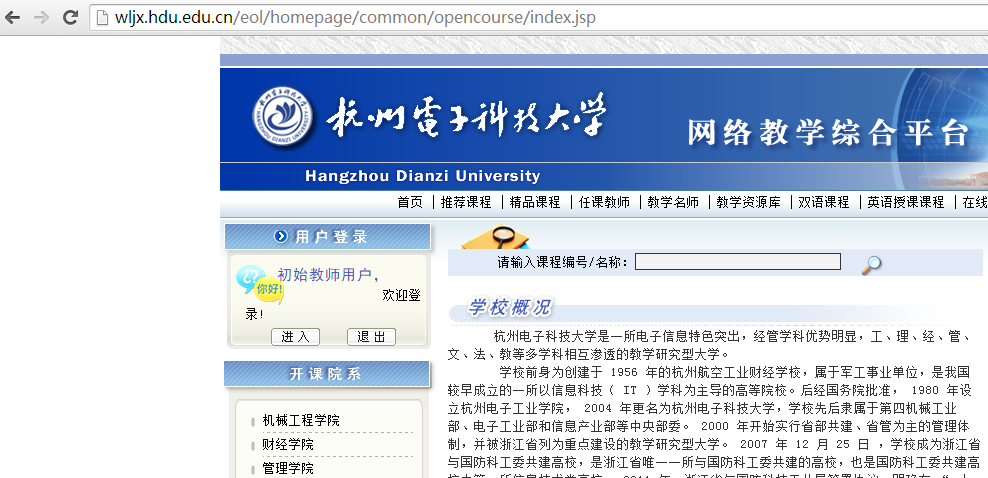
Task: Open the 精品课程 menu item
Action: (535, 202)
